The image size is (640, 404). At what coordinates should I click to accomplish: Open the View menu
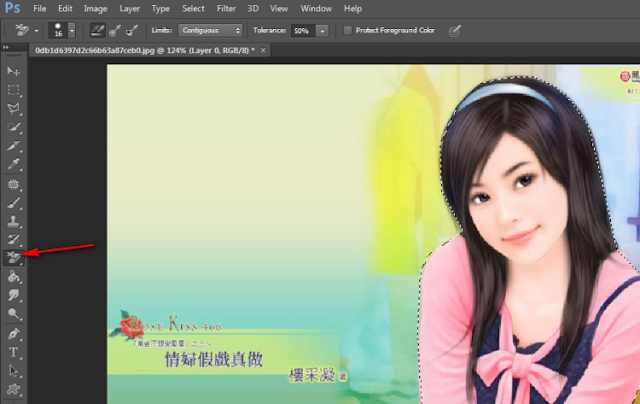(279, 8)
